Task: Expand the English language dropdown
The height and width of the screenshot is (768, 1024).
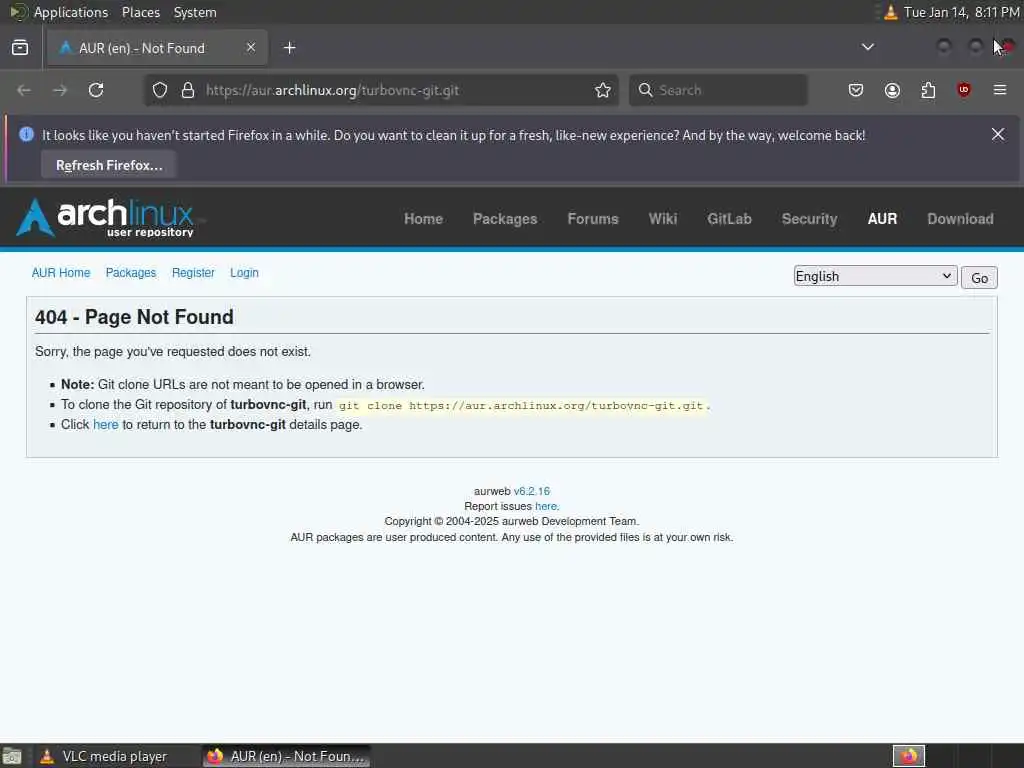Action: pyautogui.click(x=875, y=276)
